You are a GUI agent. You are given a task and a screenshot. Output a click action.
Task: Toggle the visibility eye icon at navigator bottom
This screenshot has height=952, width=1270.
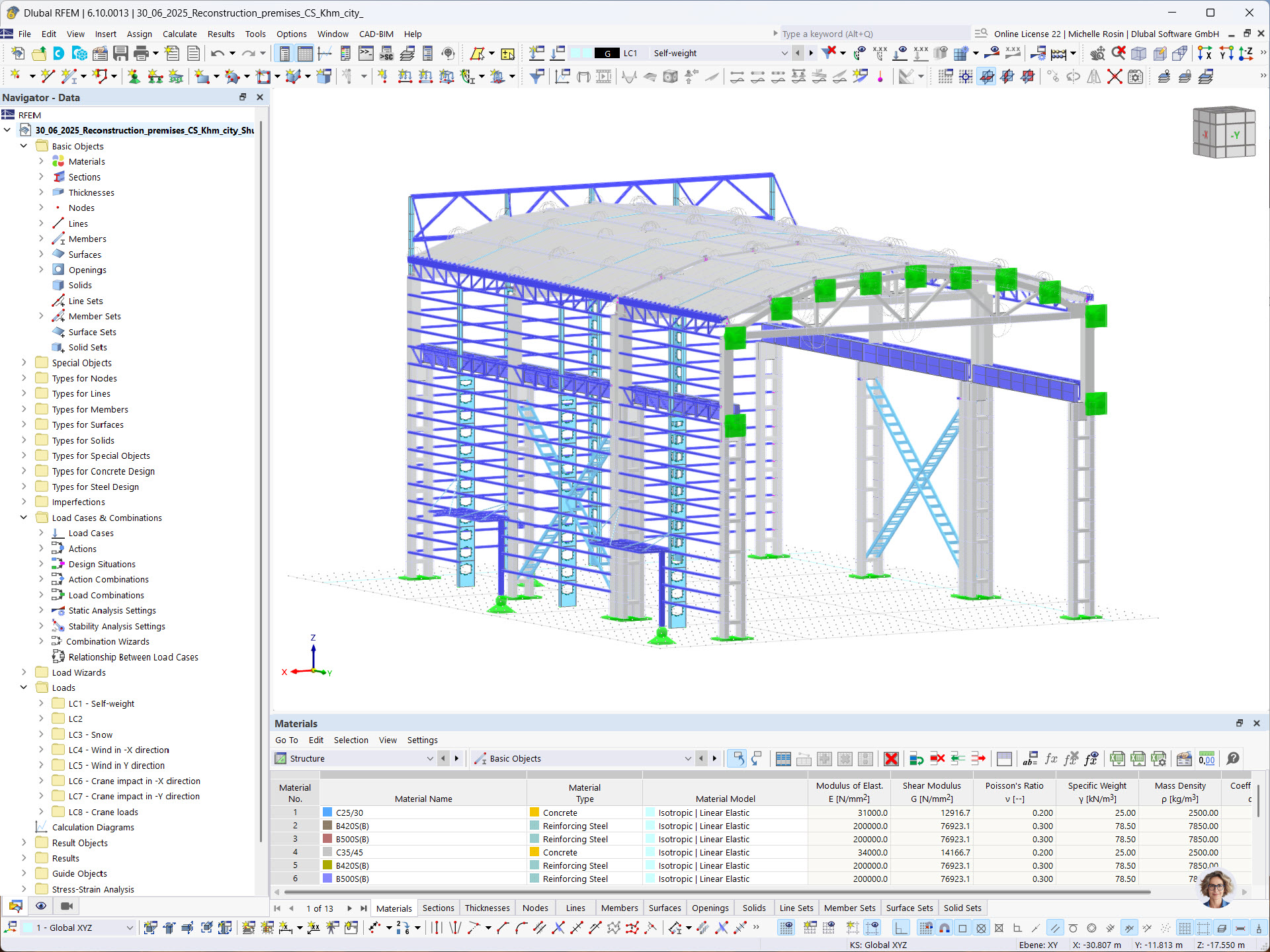tap(41, 906)
